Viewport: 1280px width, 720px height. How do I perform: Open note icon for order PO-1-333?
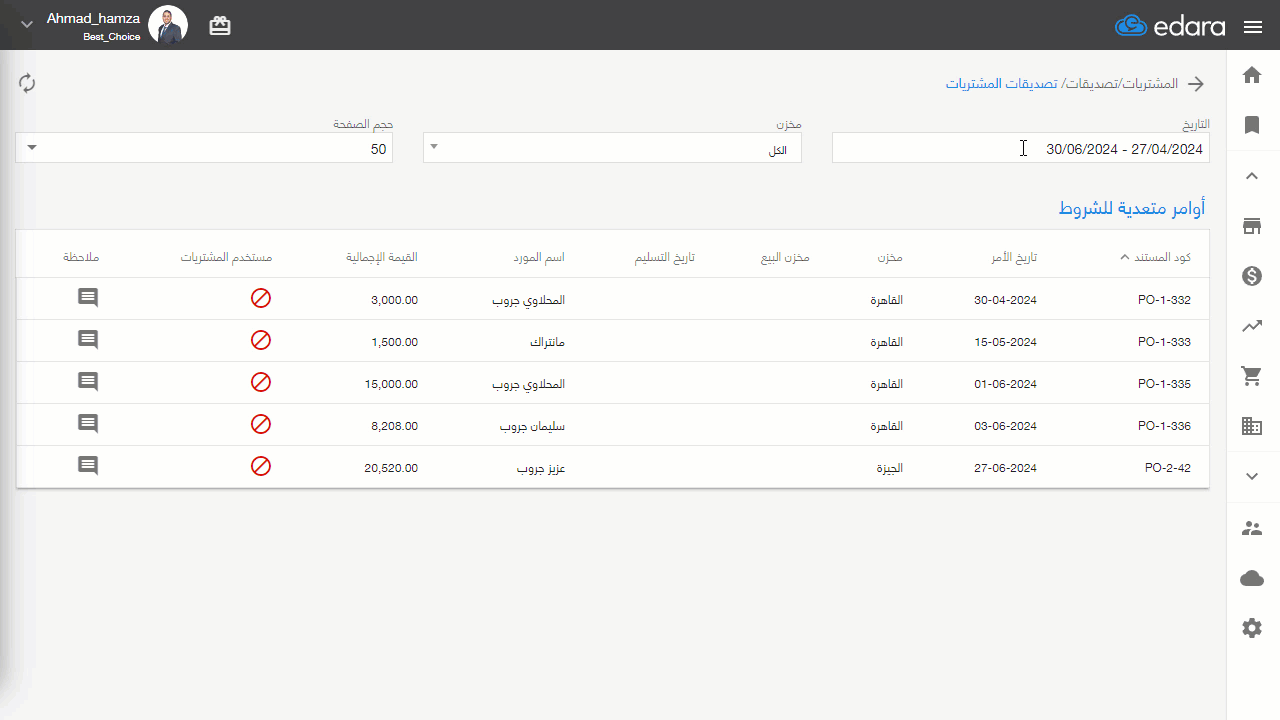[x=88, y=340]
